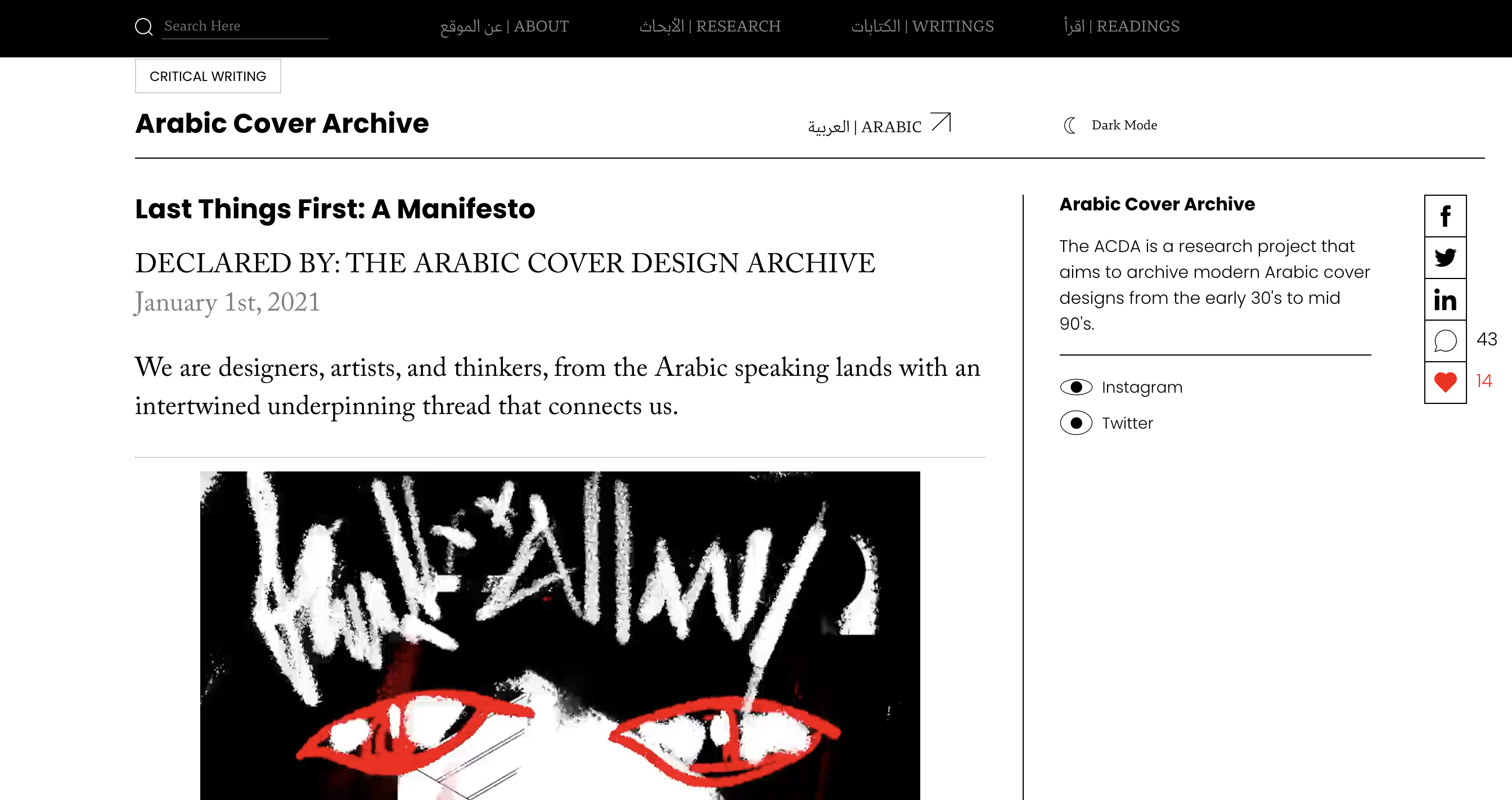Toggle Dark Mode label
This screenshot has width=1512, height=800.
1124,125
